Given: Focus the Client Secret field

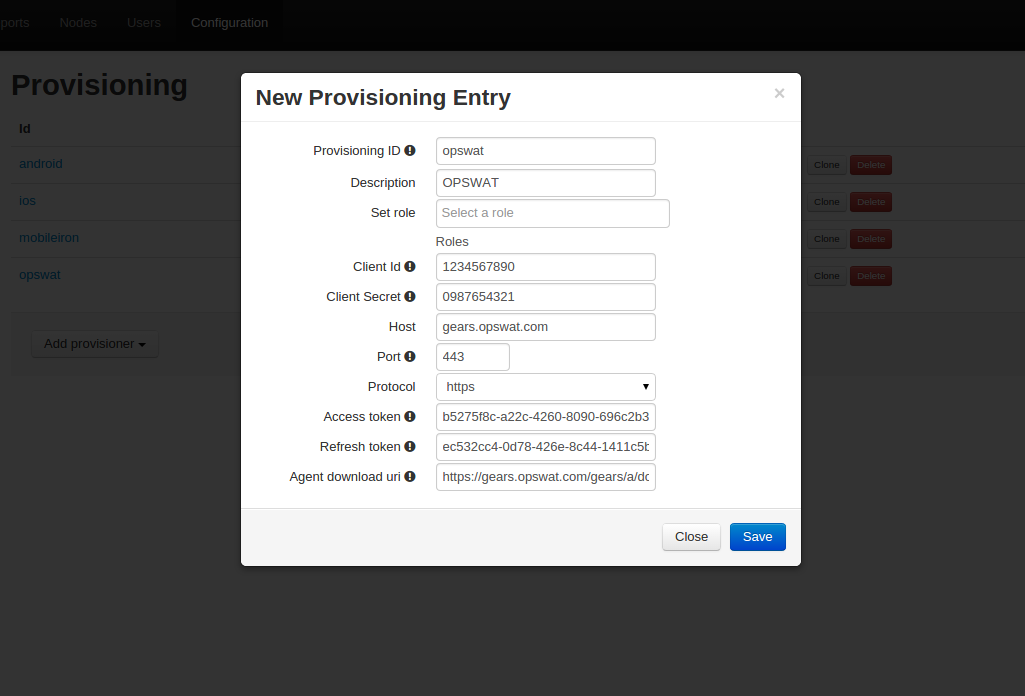Looking at the screenshot, I should pos(546,297).
